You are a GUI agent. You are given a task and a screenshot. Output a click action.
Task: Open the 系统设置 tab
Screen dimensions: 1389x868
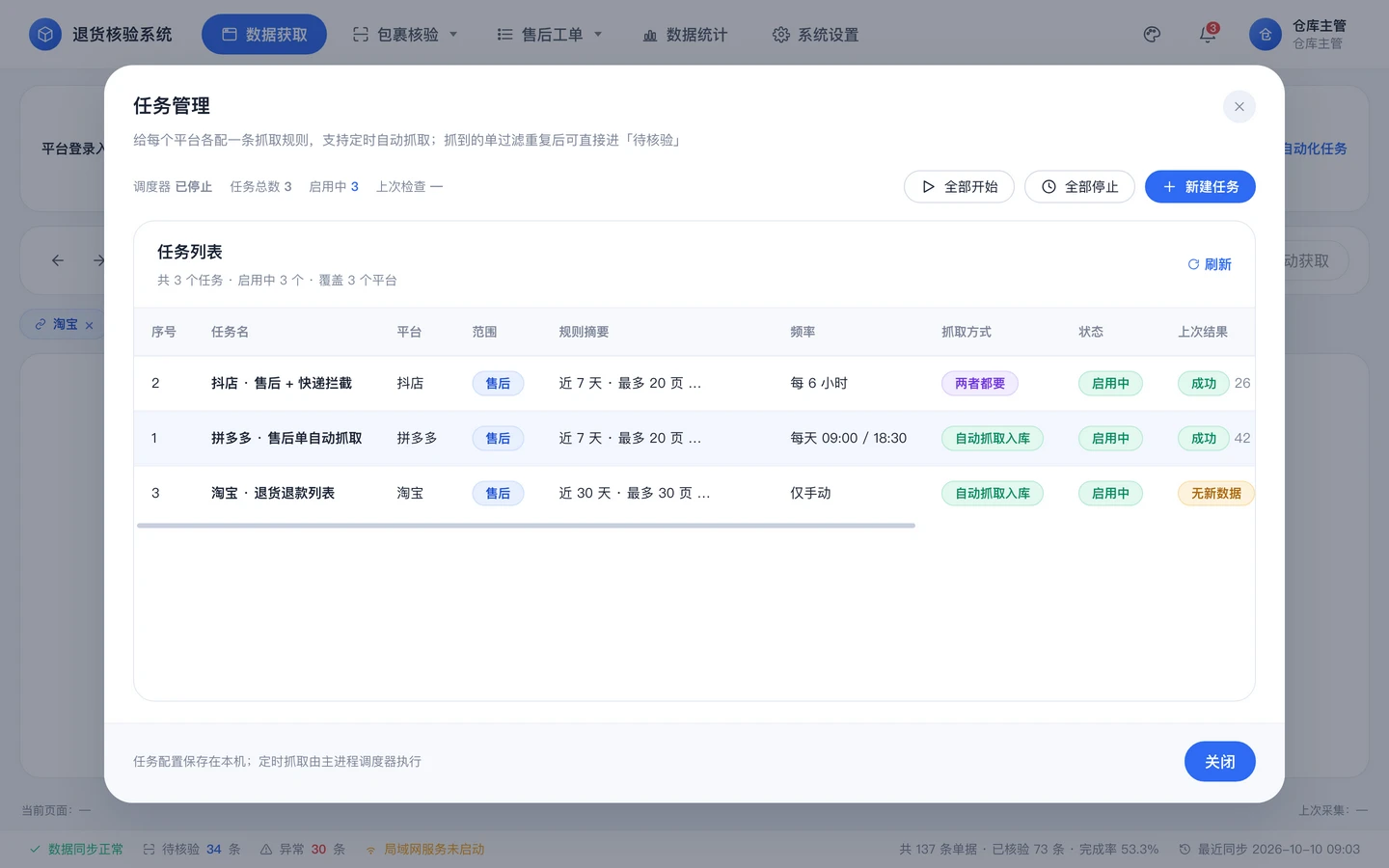[x=815, y=35]
